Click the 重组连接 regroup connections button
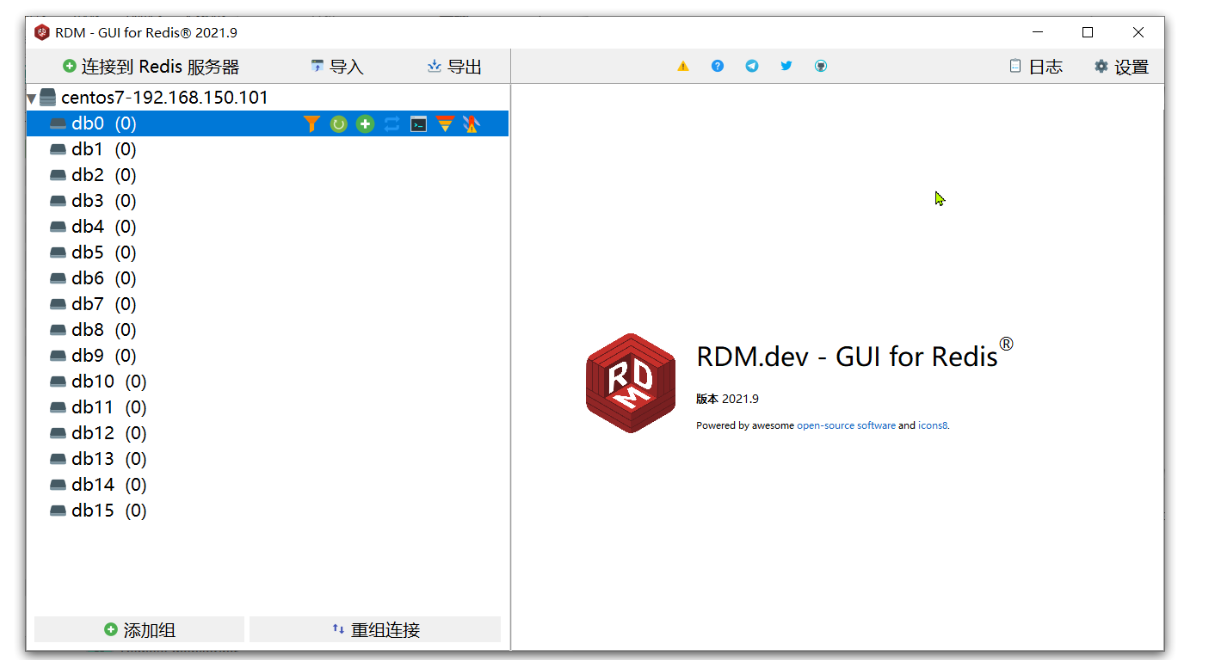Viewport: 1223px width, 660px height. (375, 630)
